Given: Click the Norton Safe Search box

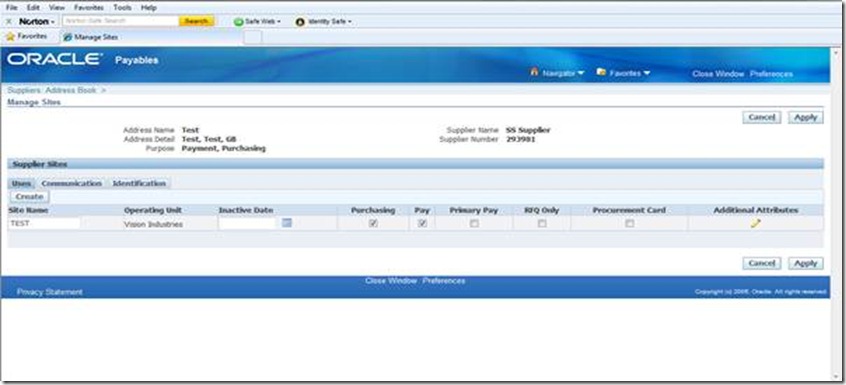Looking at the screenshot, I should tap(120, 22).
